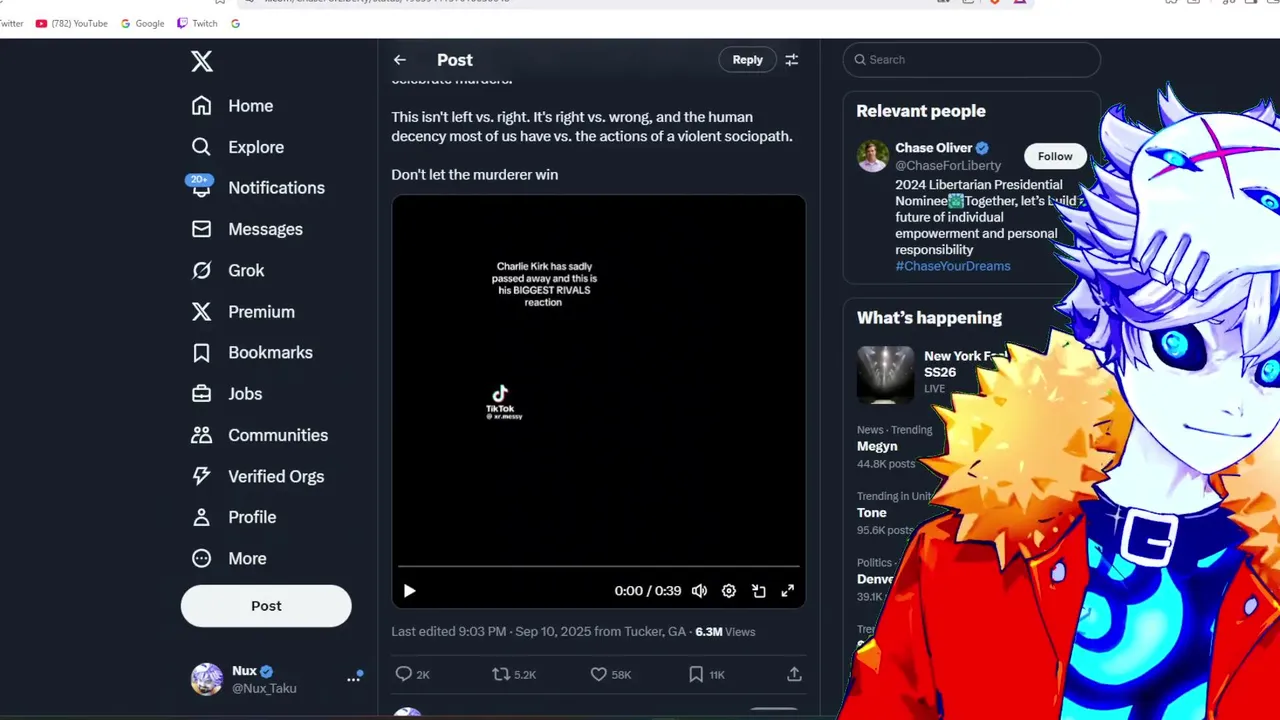Open Twitch bookmark in browser bar
Screen dimensions: 1280x720
(197, 23)
